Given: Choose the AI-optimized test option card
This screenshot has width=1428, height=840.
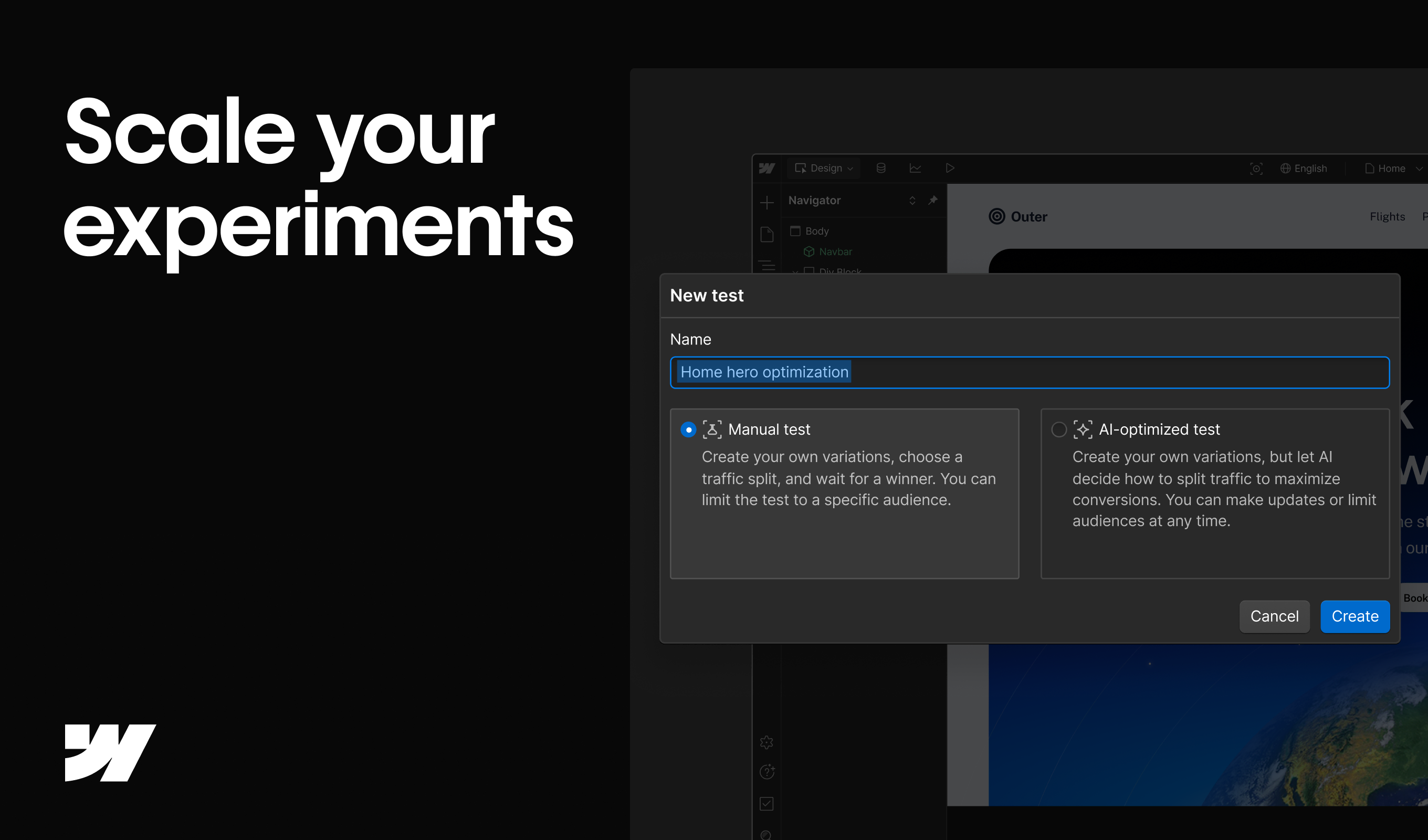Looking at the screenshot, I should [x=1215, y=493].
